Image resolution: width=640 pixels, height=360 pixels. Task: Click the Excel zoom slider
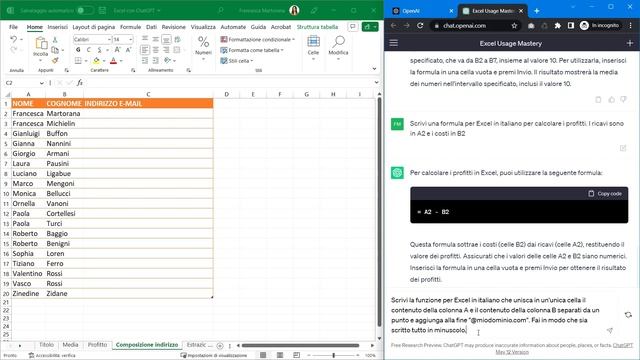pyautogui.click(x=333, y=356)
